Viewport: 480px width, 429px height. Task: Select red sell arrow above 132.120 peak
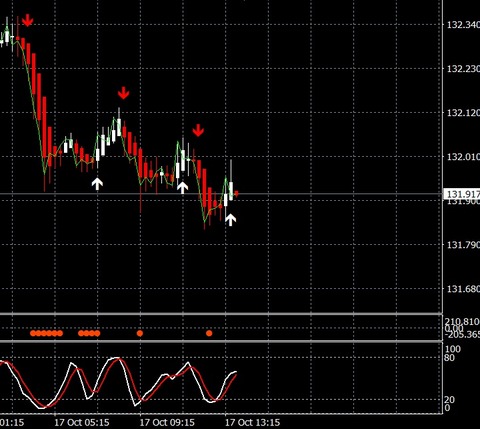[123, 93]
